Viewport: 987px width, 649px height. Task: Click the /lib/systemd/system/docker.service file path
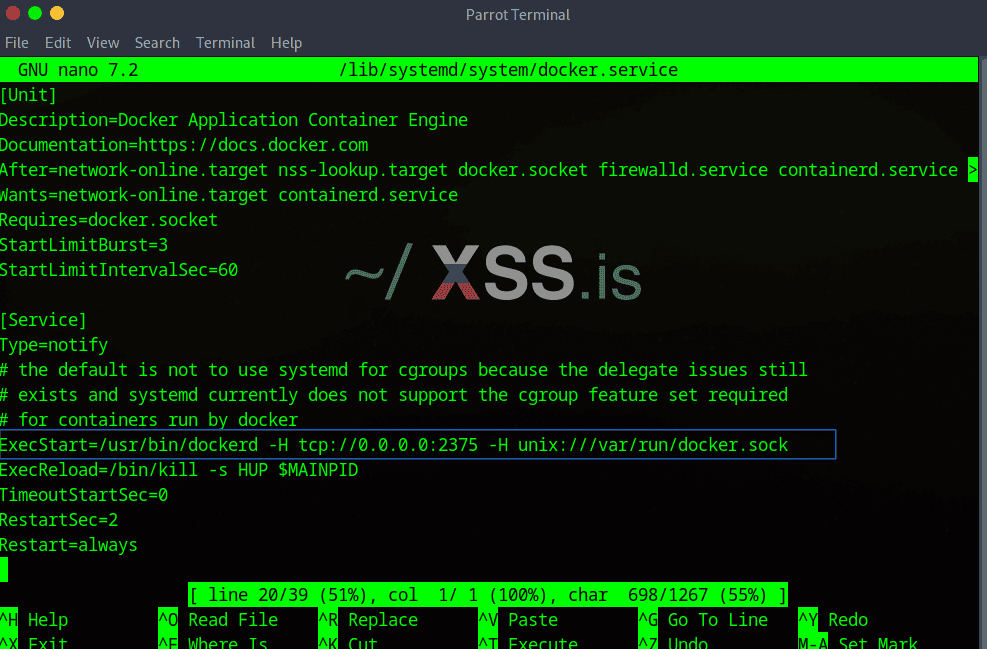click(508, 70)
